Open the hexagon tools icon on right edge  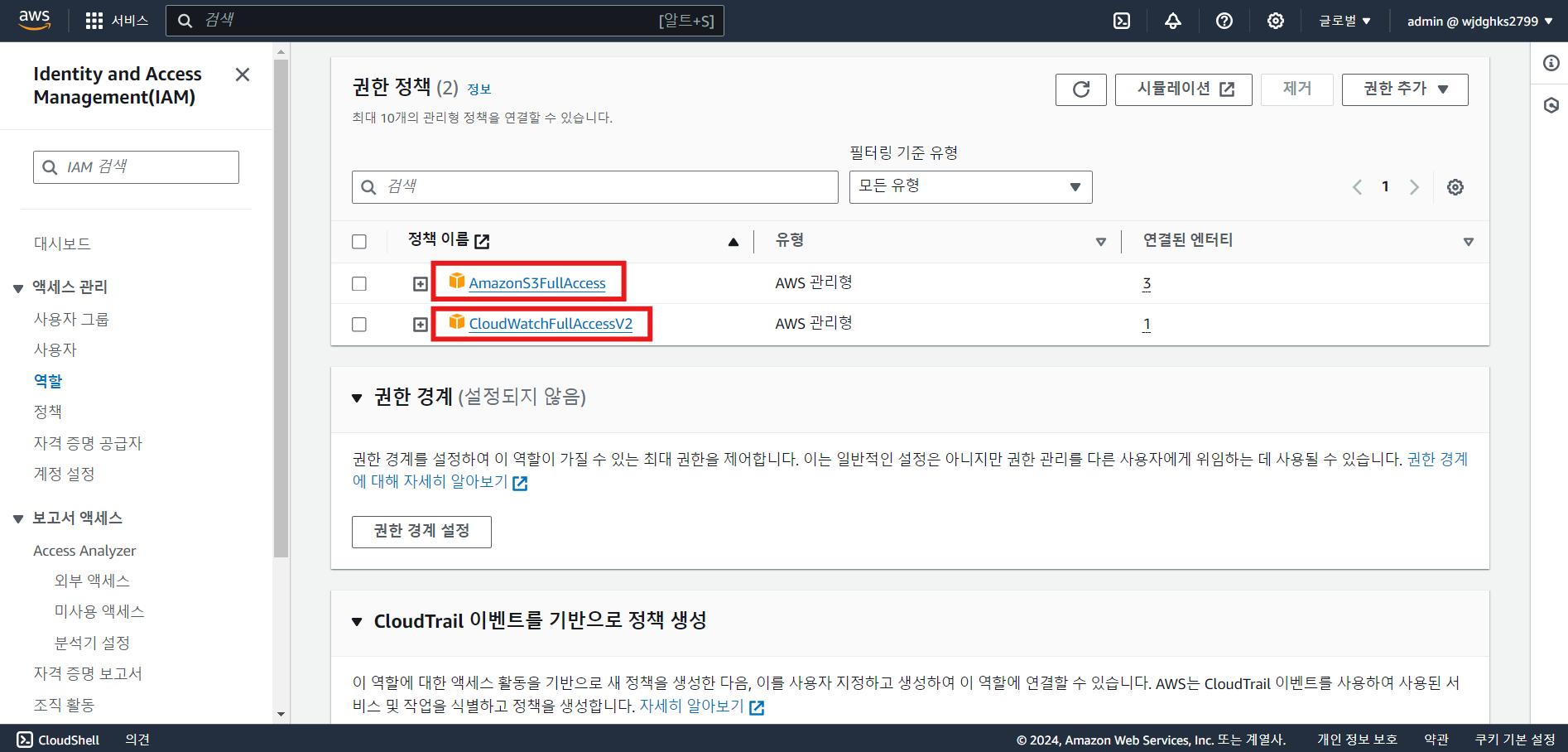(x=1551, y=105)
